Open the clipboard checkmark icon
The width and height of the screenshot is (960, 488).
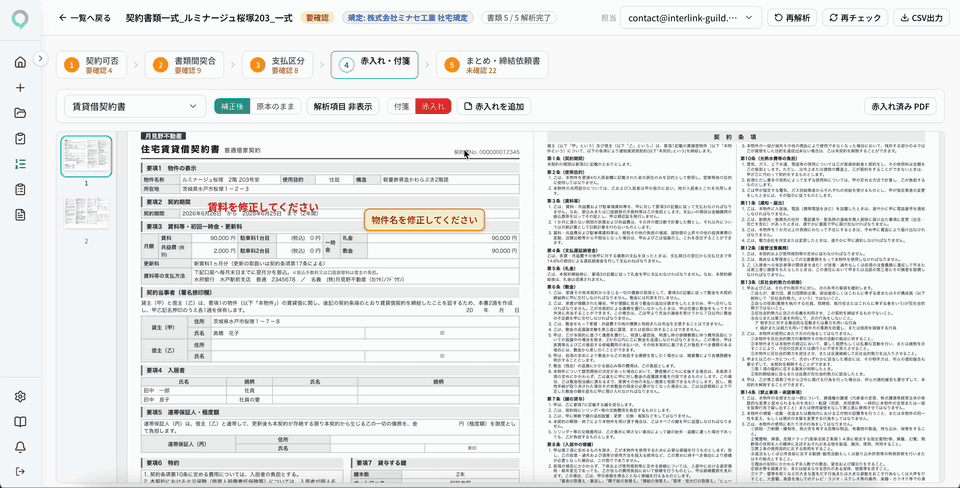pyautogui.click(x=20, y=138)
